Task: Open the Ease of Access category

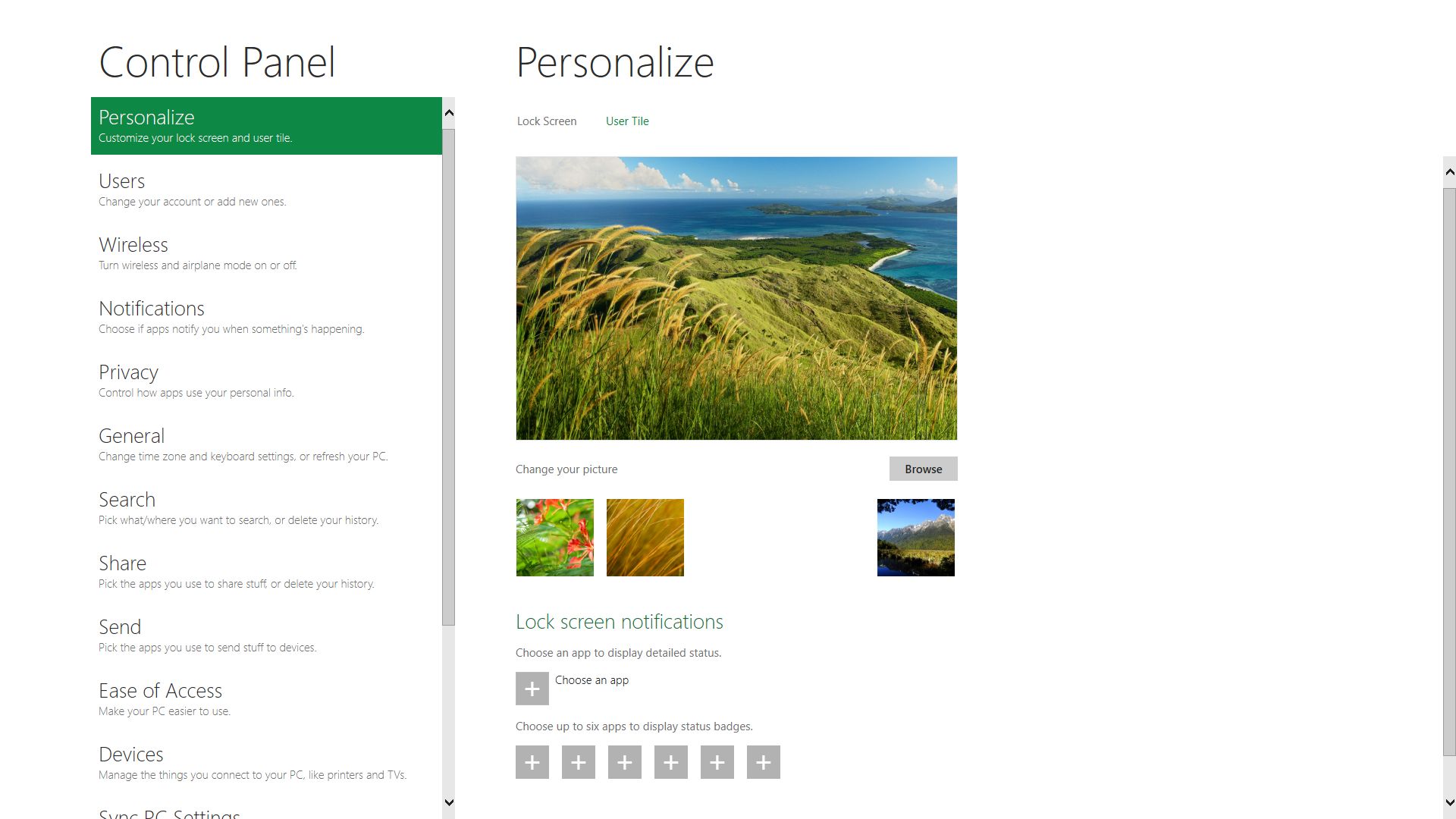Action: click(x=266, y=699)
